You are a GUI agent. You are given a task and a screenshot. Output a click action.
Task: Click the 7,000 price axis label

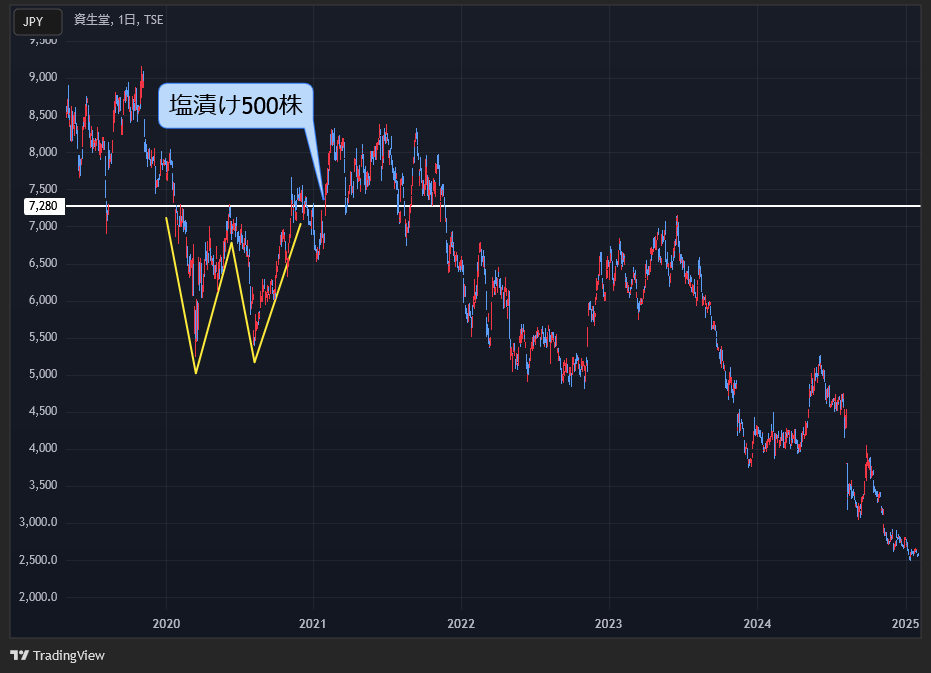tap(43, 226)
